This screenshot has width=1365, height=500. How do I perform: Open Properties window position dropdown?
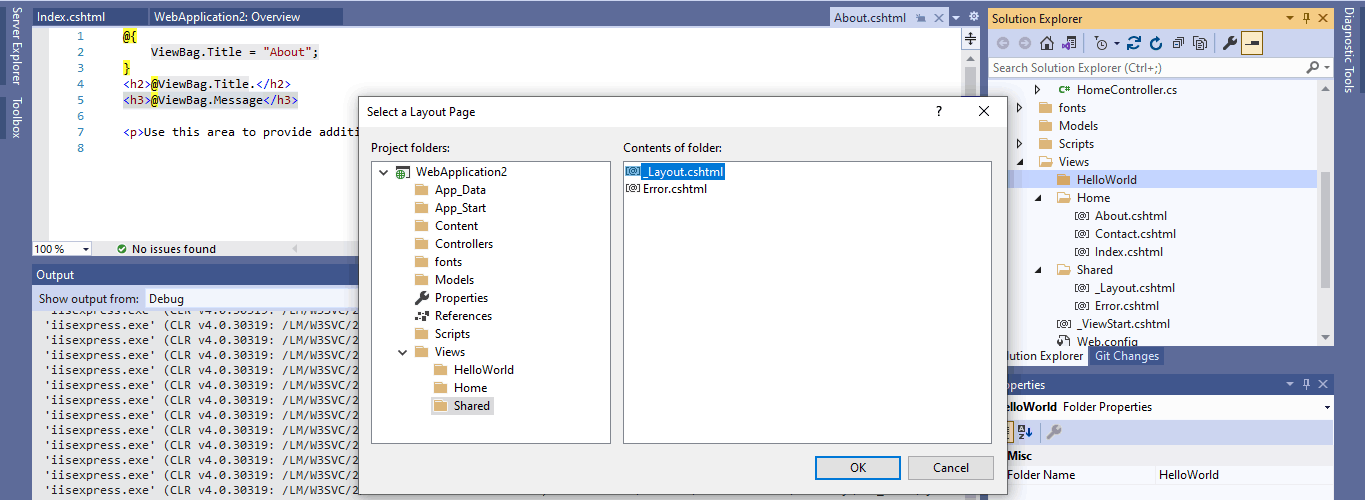pos(1290,384)
